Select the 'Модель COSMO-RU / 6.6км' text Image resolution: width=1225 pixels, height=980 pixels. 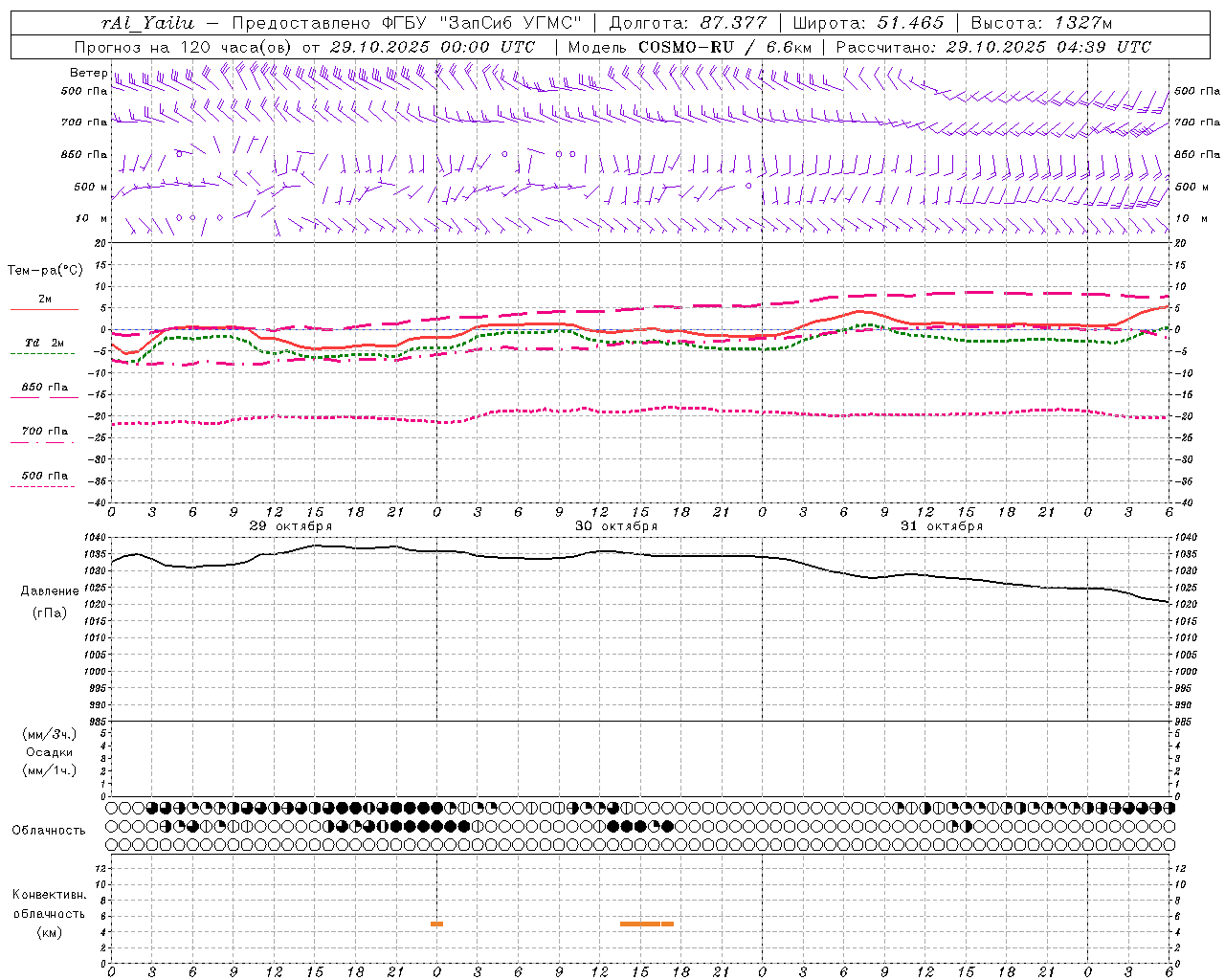pyautogui.click(x=689, y=47)
